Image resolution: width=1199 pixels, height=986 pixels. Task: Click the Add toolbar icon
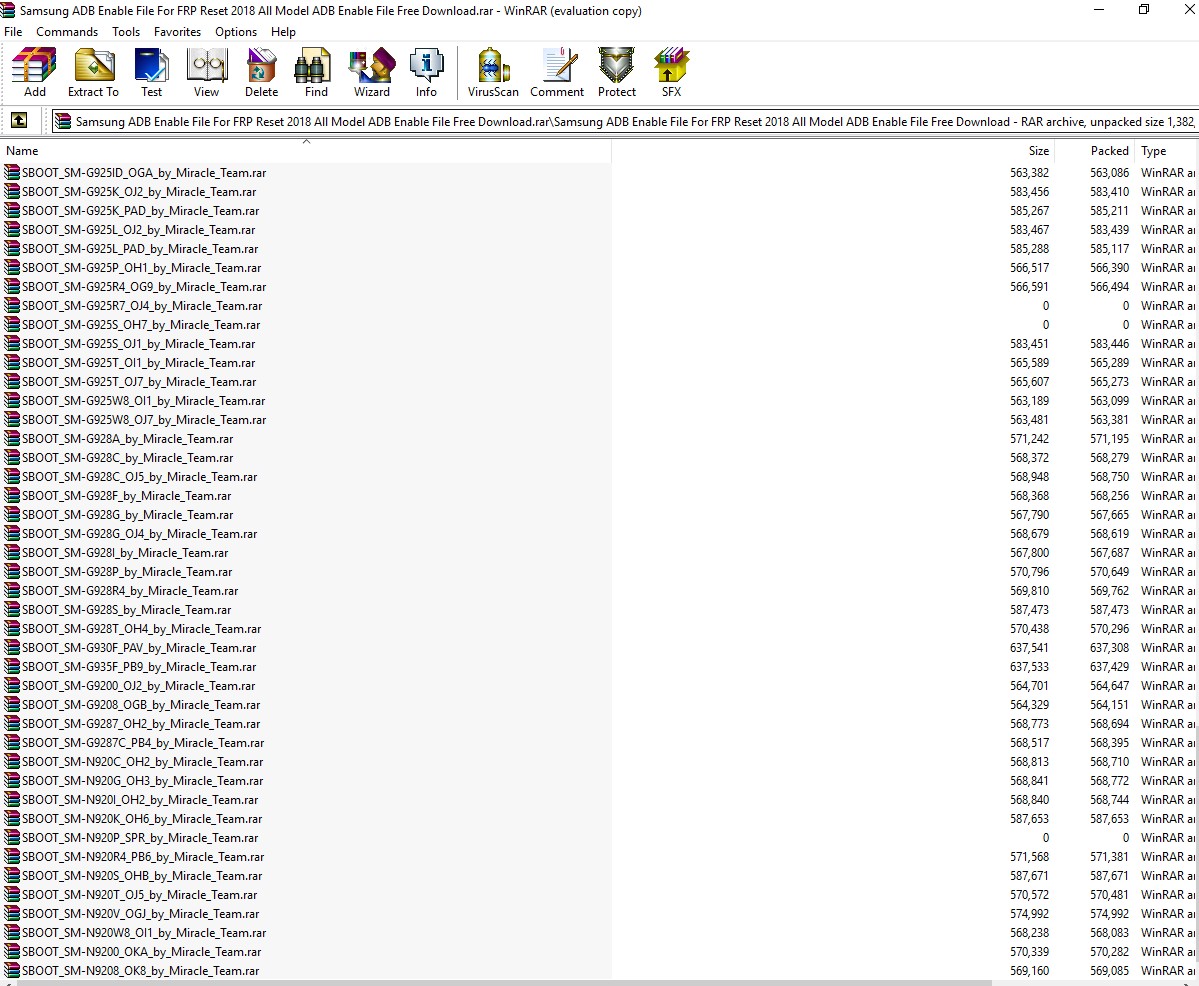point(34,73)
